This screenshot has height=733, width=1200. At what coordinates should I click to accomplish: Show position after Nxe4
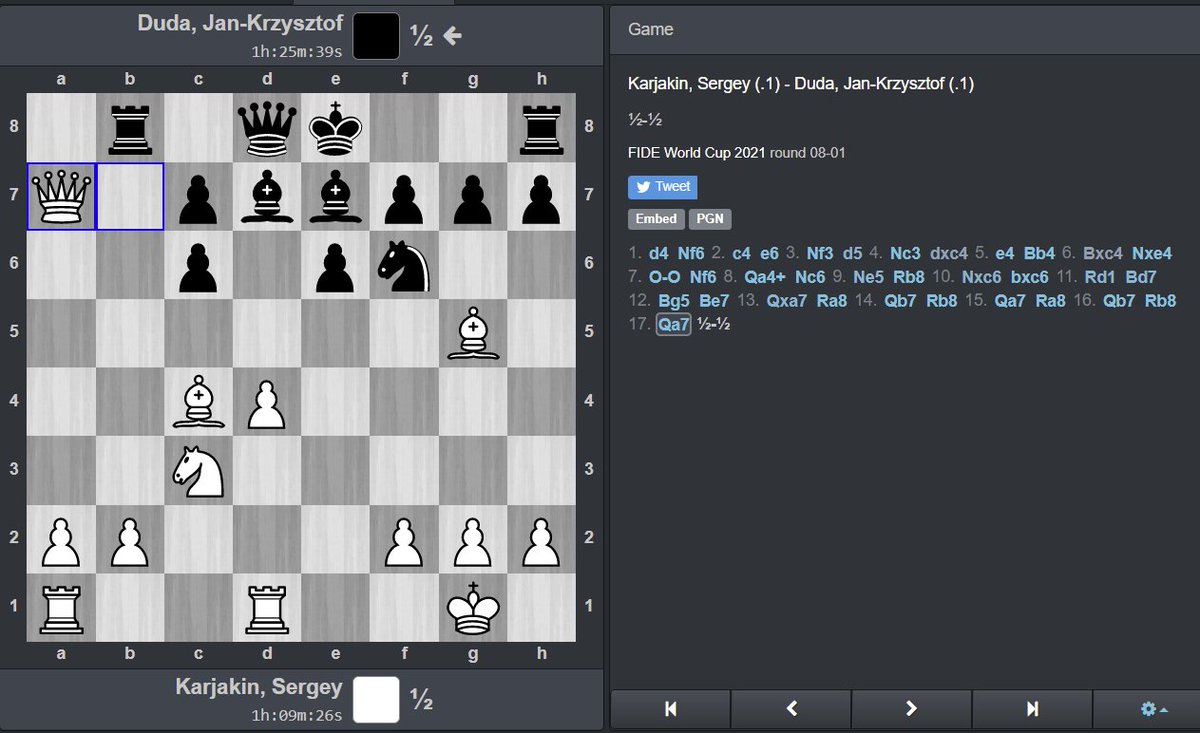click(1152, 253)
